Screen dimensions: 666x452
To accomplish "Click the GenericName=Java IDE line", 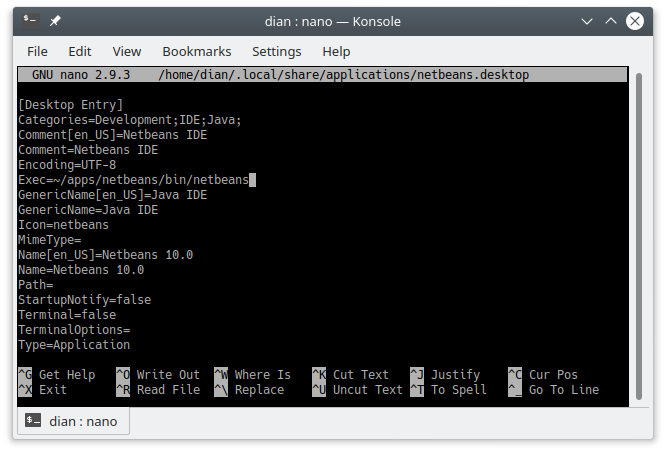I will [x=88, y=210].
